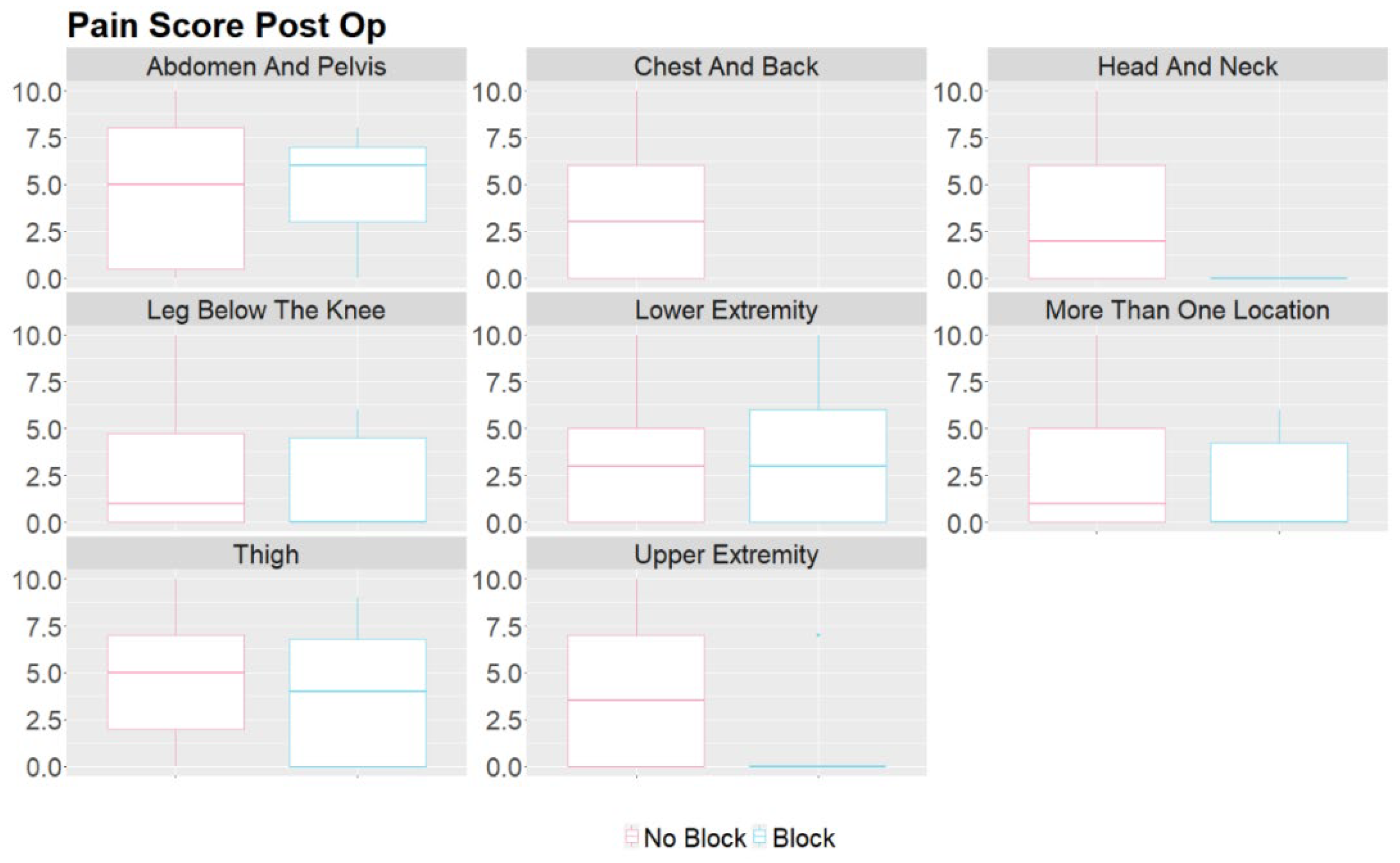Click the Upper Extremity panel header
Image resolution: width=1400 pixels, height=863 pixels.
[726, 555]
